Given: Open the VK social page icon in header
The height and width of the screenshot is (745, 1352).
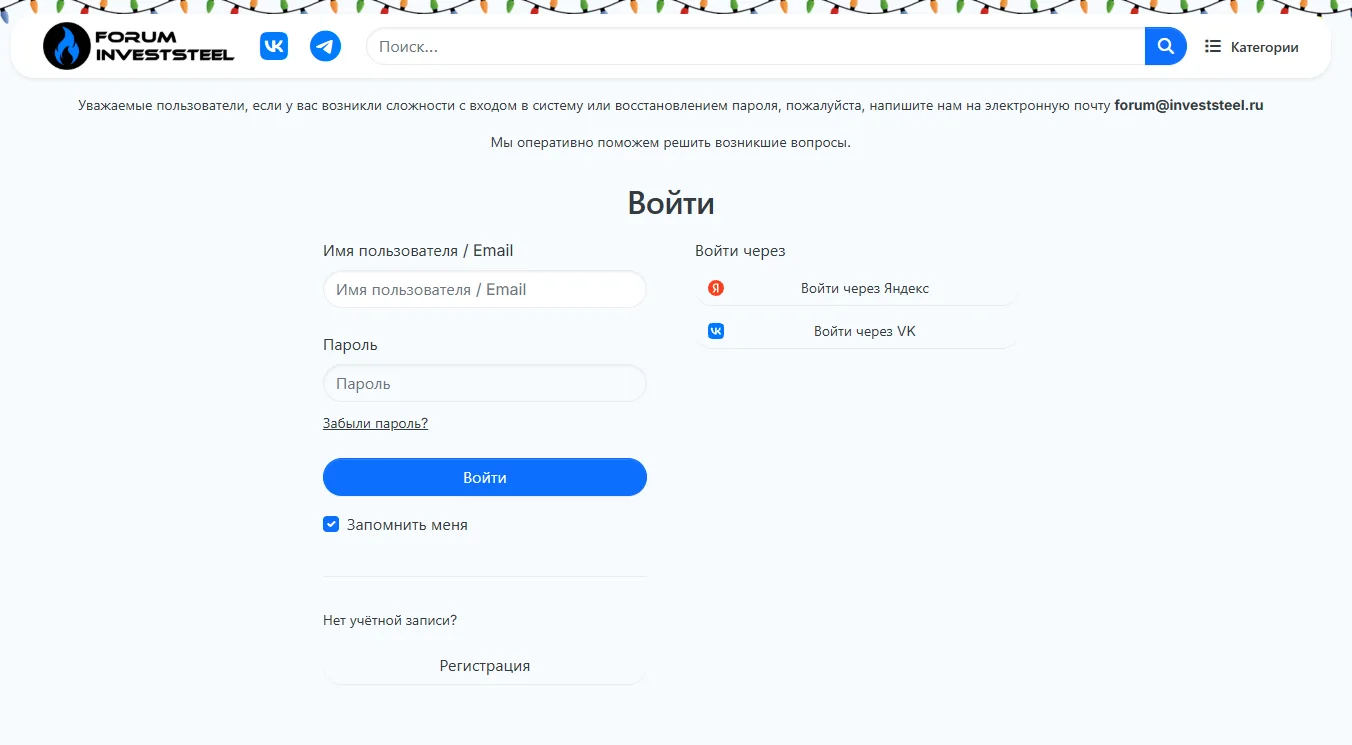Looking at the screenshot, I should [274, 46].
